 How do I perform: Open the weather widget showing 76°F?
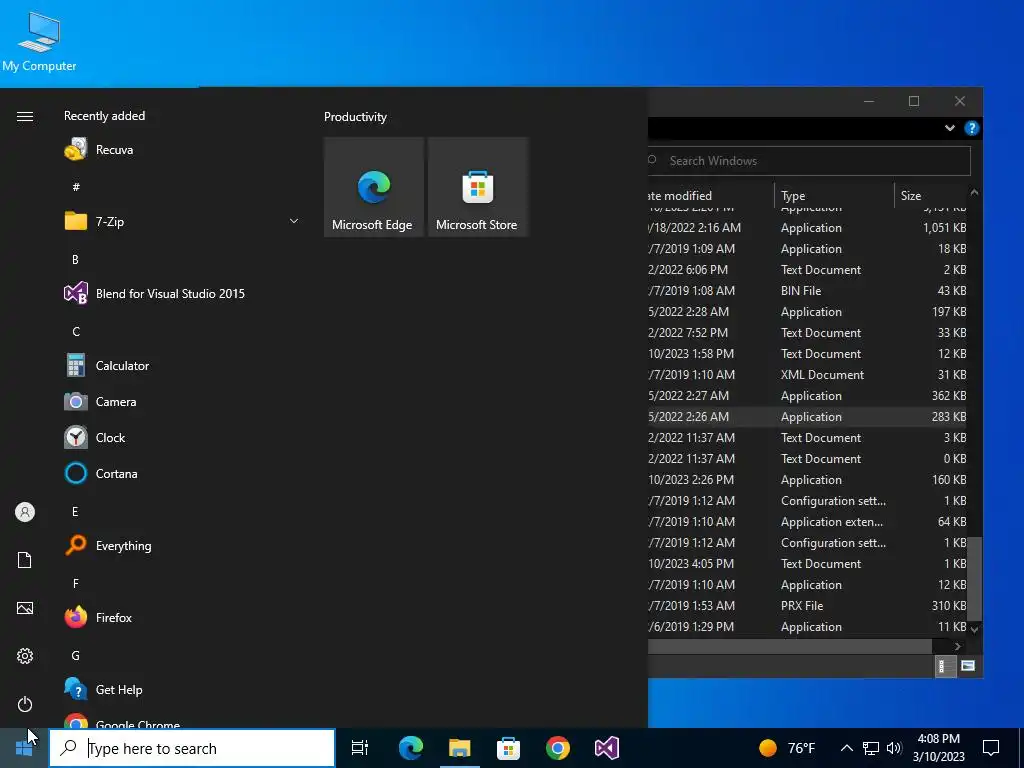[x=788, y=748]
